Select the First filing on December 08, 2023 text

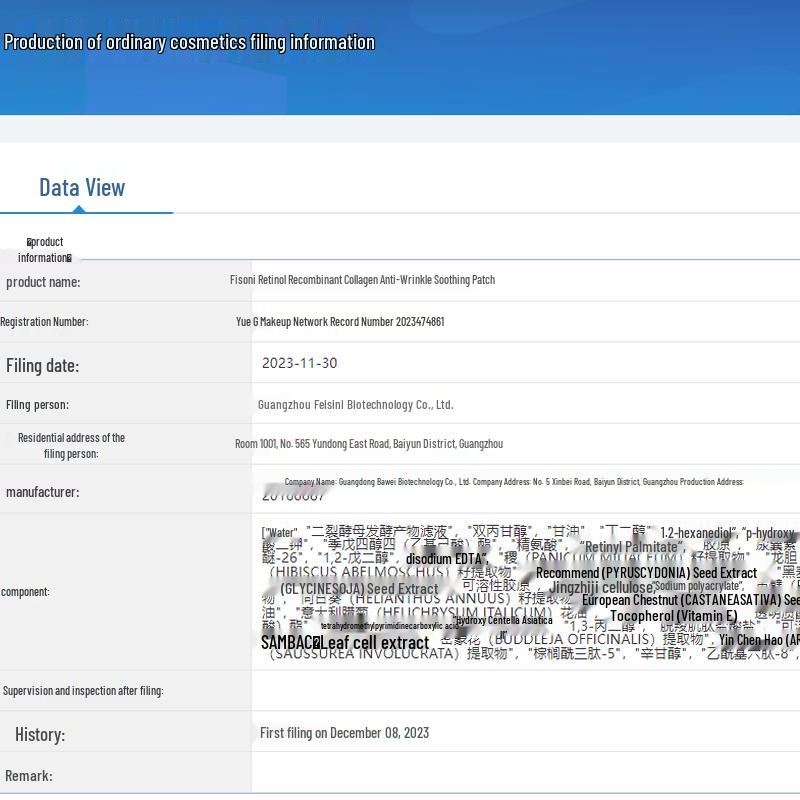coord(344,733)
